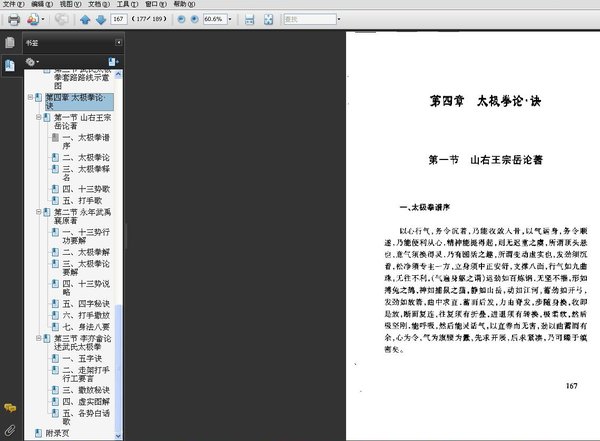
Task: Select bookmark 第三节 李亦畲论述武氏太极拳
Action: [82, 343]
